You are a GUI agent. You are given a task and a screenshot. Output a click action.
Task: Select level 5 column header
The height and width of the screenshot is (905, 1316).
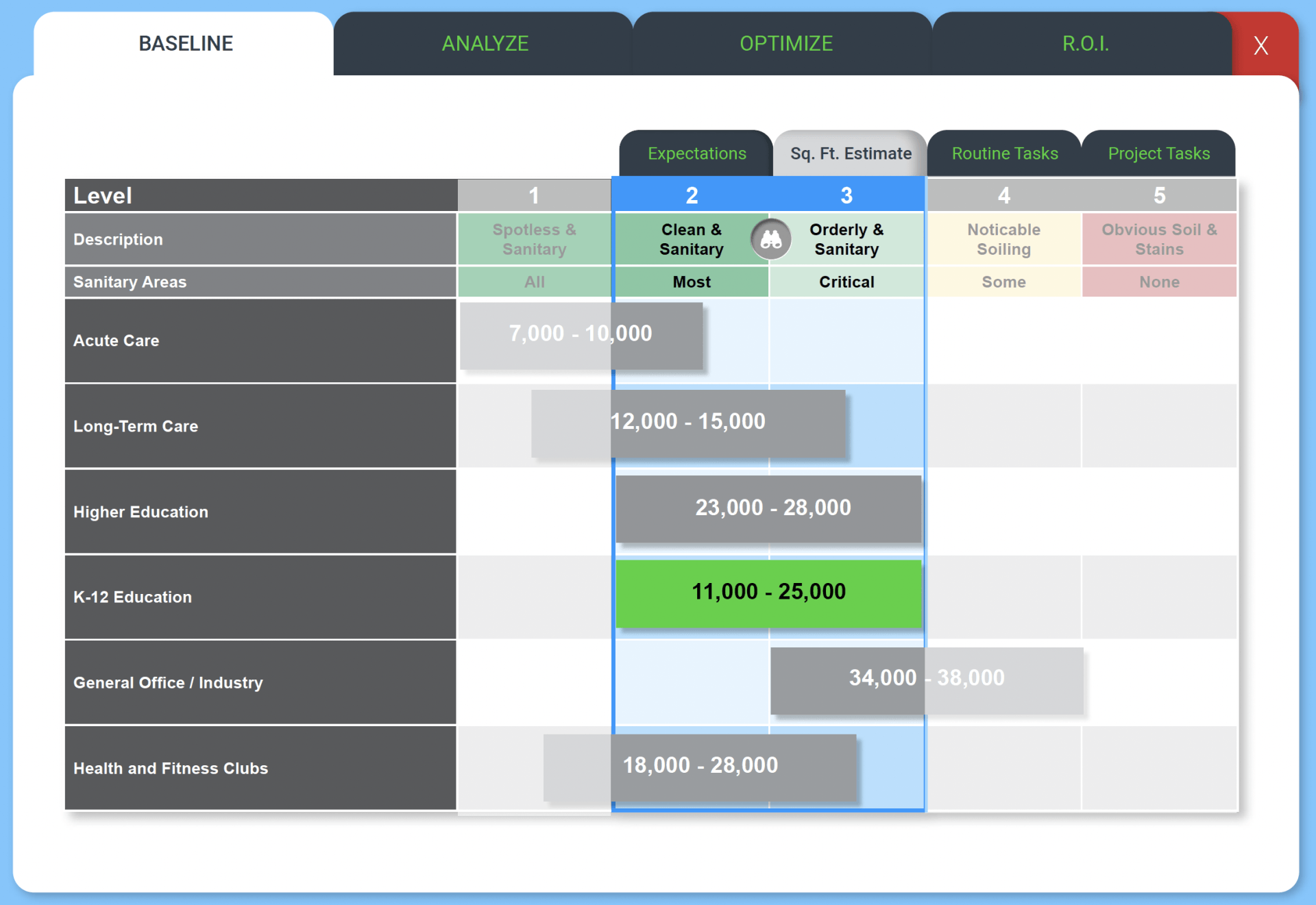(x=1160, y=196)
